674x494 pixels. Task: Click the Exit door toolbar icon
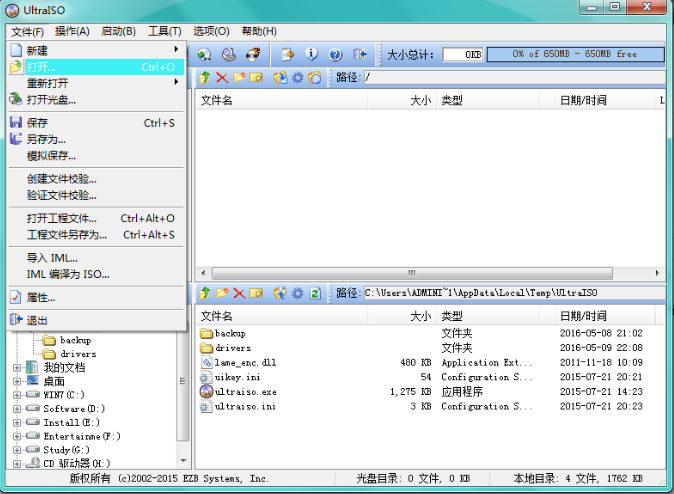coord(360,54)
